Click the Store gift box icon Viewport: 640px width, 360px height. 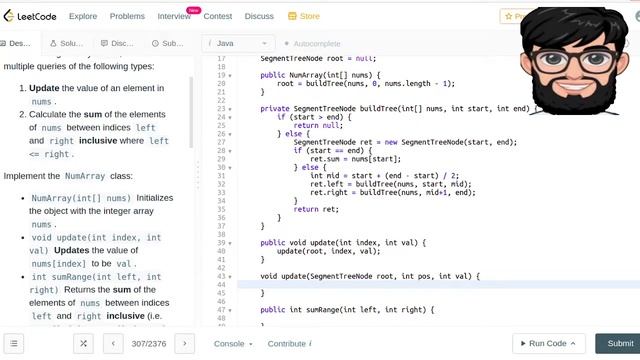(292, 16)
